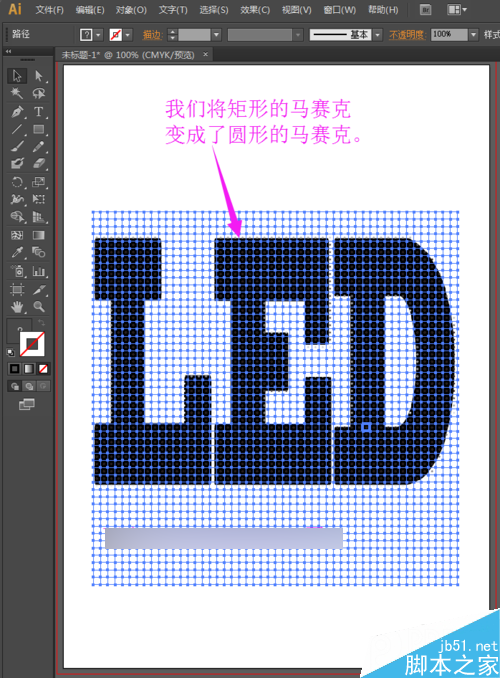Select the Eyedropper tool

click(17, 252)
